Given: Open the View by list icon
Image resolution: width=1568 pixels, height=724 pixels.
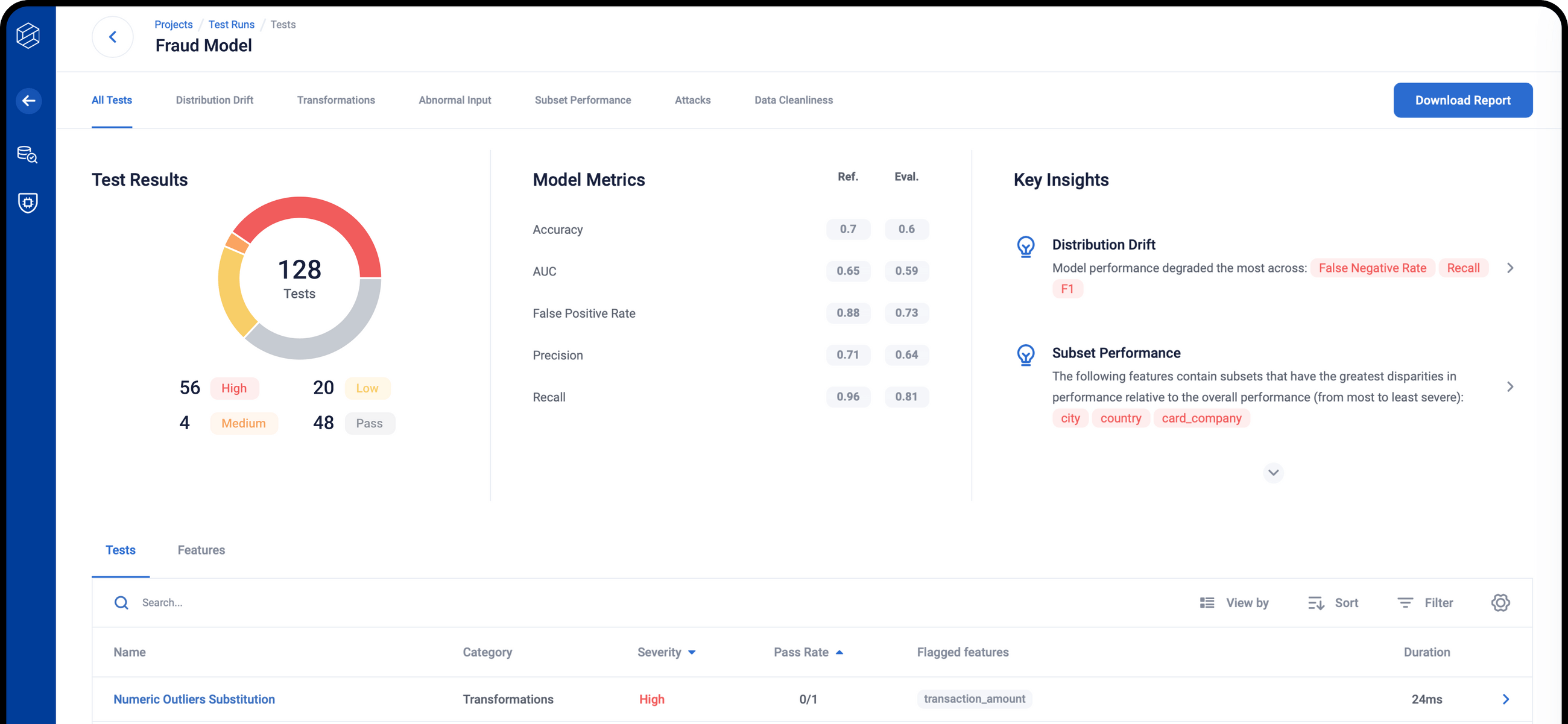Looking at the screenshot, I should pyautogui.click(x=1206, y=602).
